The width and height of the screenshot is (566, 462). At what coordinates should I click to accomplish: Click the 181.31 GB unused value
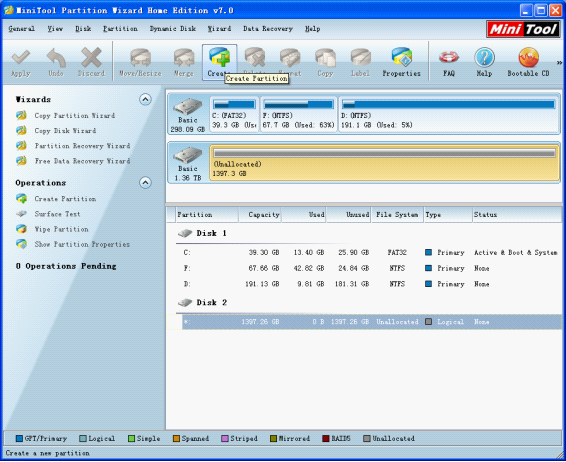pyautogui.click(x=352, y=284)
